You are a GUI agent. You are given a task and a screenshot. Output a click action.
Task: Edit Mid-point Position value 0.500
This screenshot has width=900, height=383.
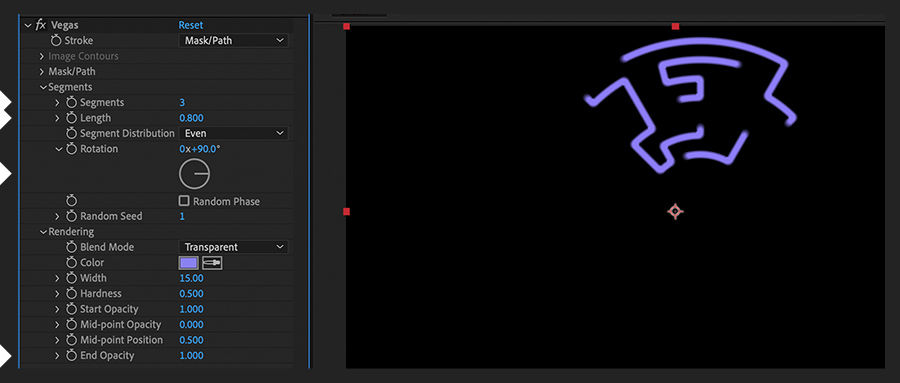(191, 341)
